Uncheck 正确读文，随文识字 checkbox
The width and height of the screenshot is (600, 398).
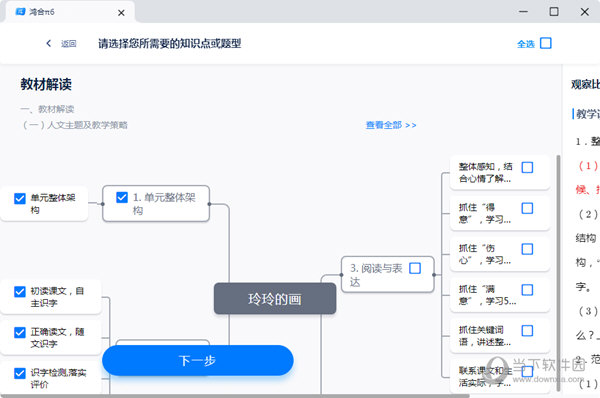tap(20, 332)
